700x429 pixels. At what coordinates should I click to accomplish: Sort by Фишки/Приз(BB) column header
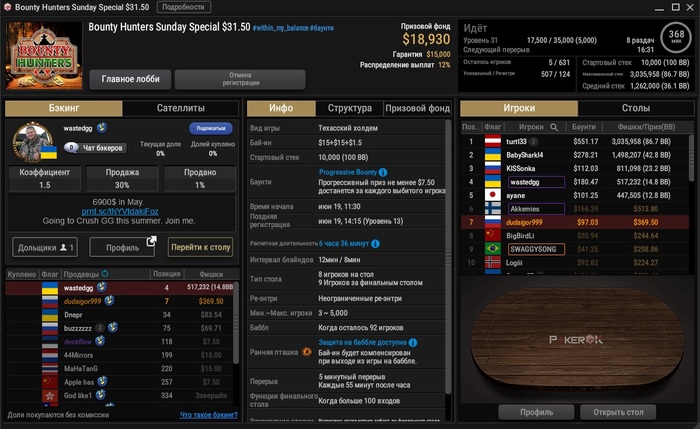(646, 127)
